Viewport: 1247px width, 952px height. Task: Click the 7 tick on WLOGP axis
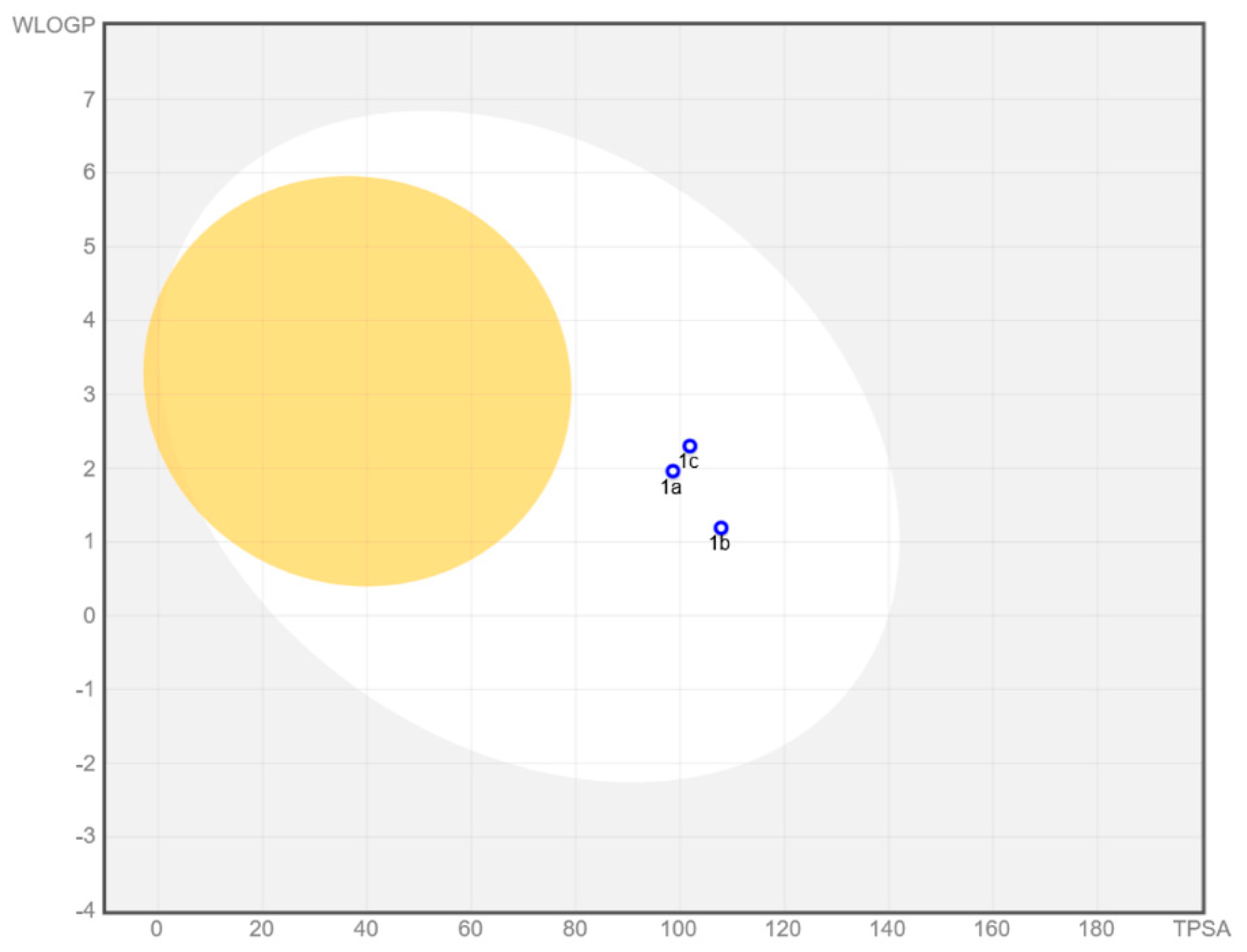89,100
